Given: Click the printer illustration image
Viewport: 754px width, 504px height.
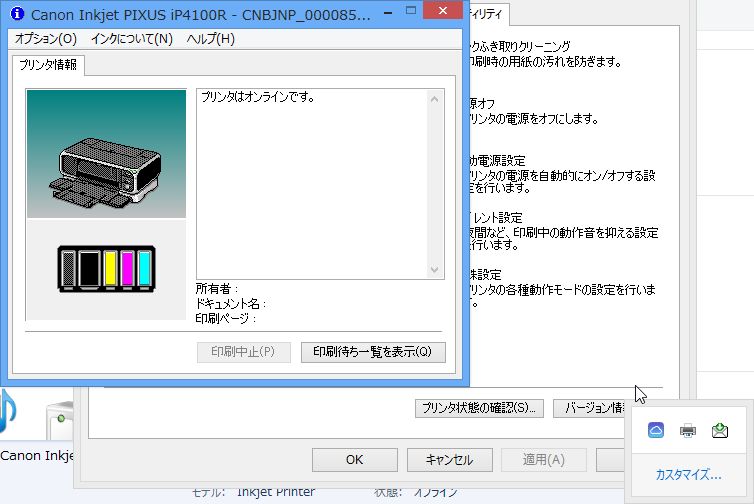Looking at the screenshot, I should point(106,154).
